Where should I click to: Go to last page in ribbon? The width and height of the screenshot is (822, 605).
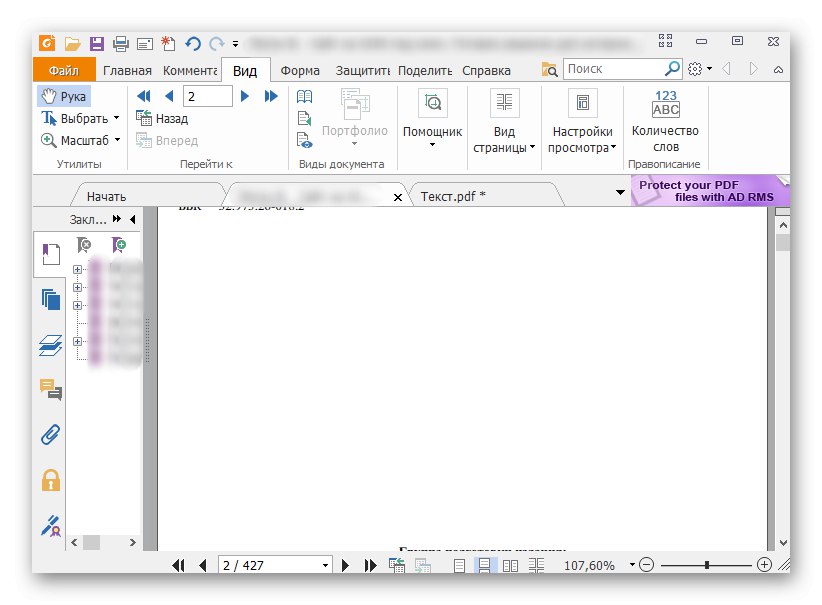[271, 96]
